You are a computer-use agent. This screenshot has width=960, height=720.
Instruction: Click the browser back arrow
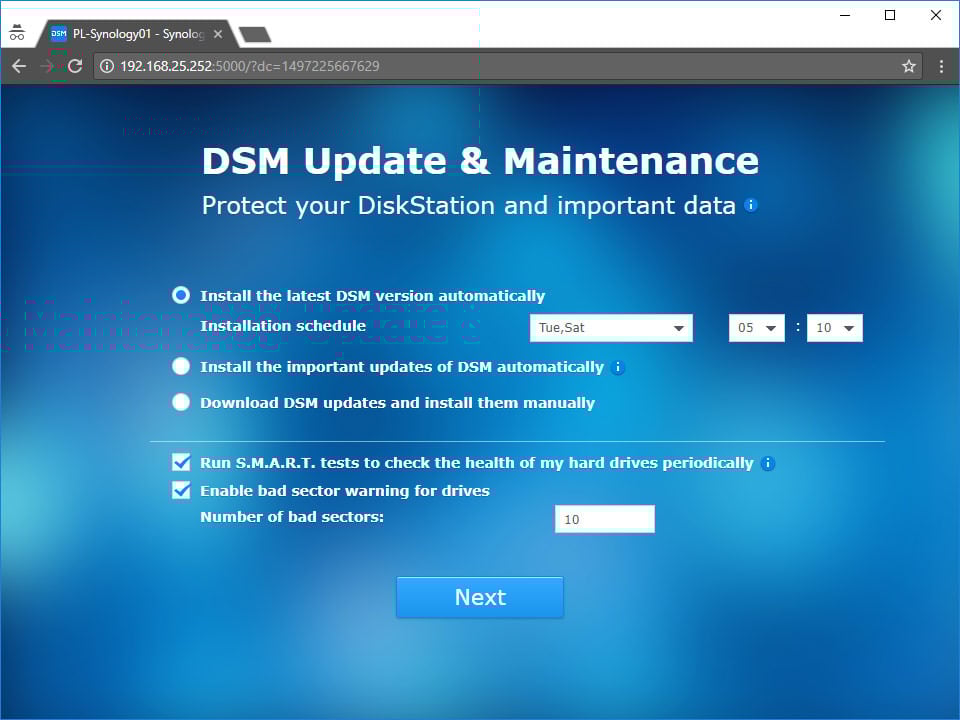(x=19, y=66)
